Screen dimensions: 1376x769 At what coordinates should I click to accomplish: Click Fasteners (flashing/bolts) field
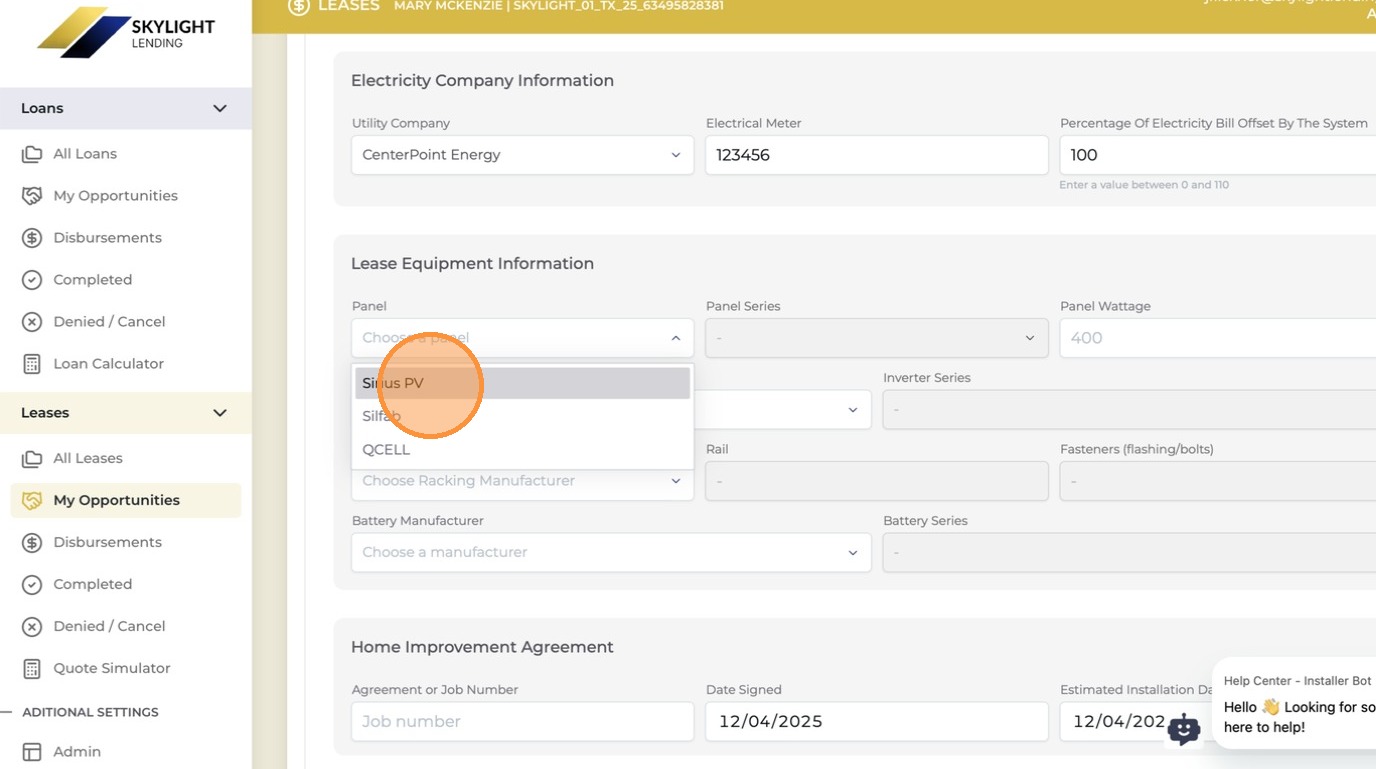point(1218,481)
